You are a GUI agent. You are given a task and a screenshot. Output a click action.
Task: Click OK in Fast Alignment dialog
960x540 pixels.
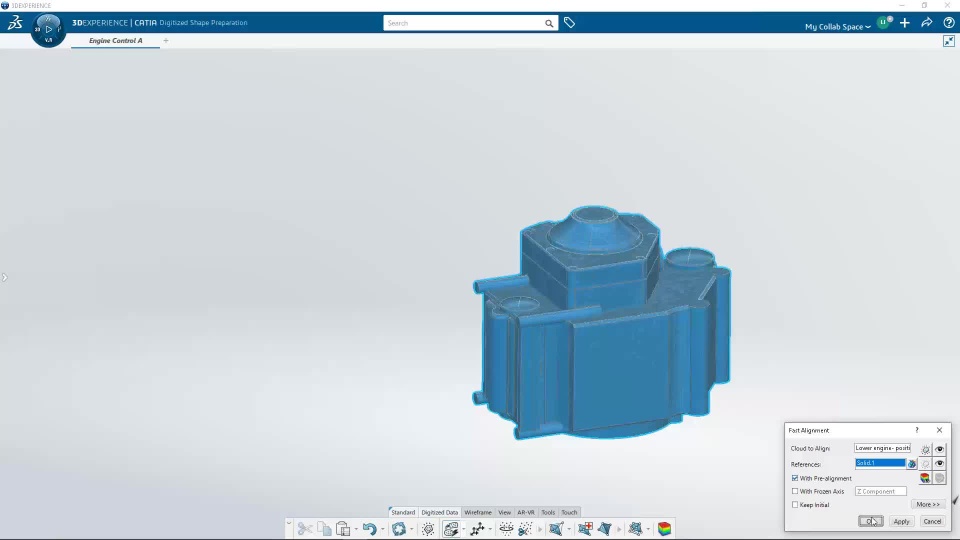(x=871, y=521)
